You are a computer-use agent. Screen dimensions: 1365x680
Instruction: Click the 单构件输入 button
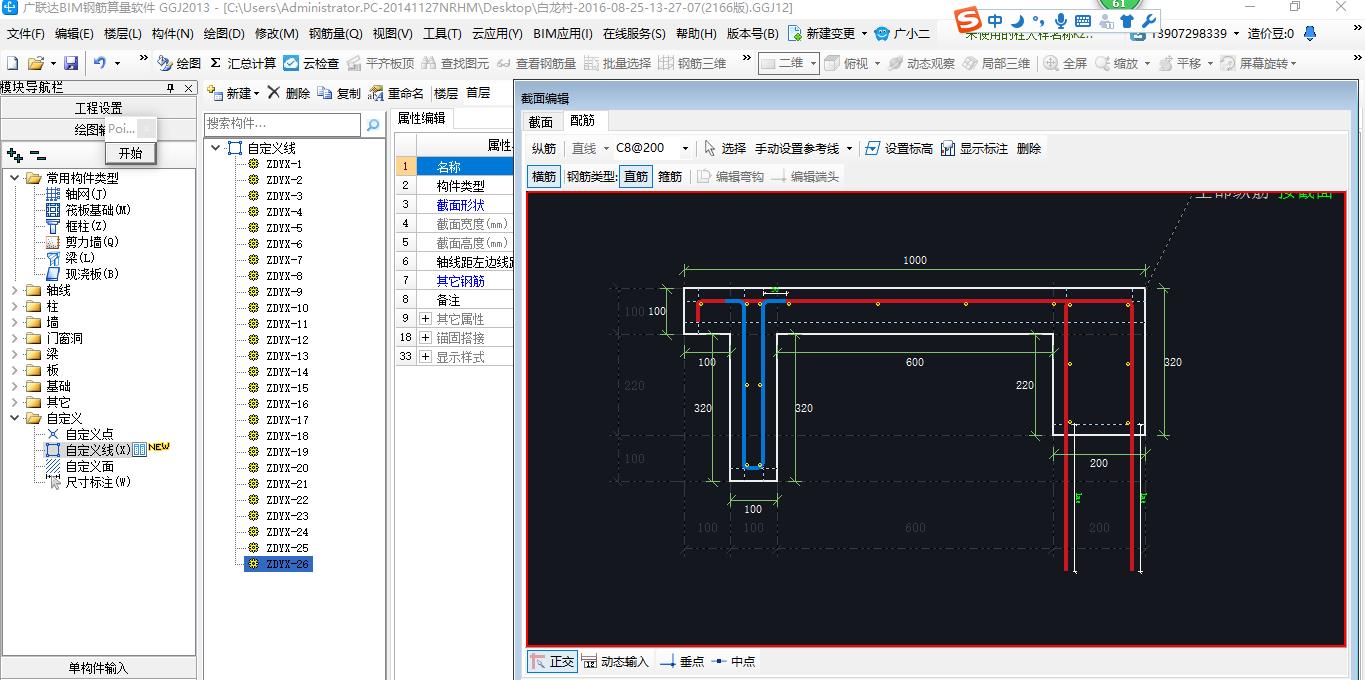coord(98,668)
